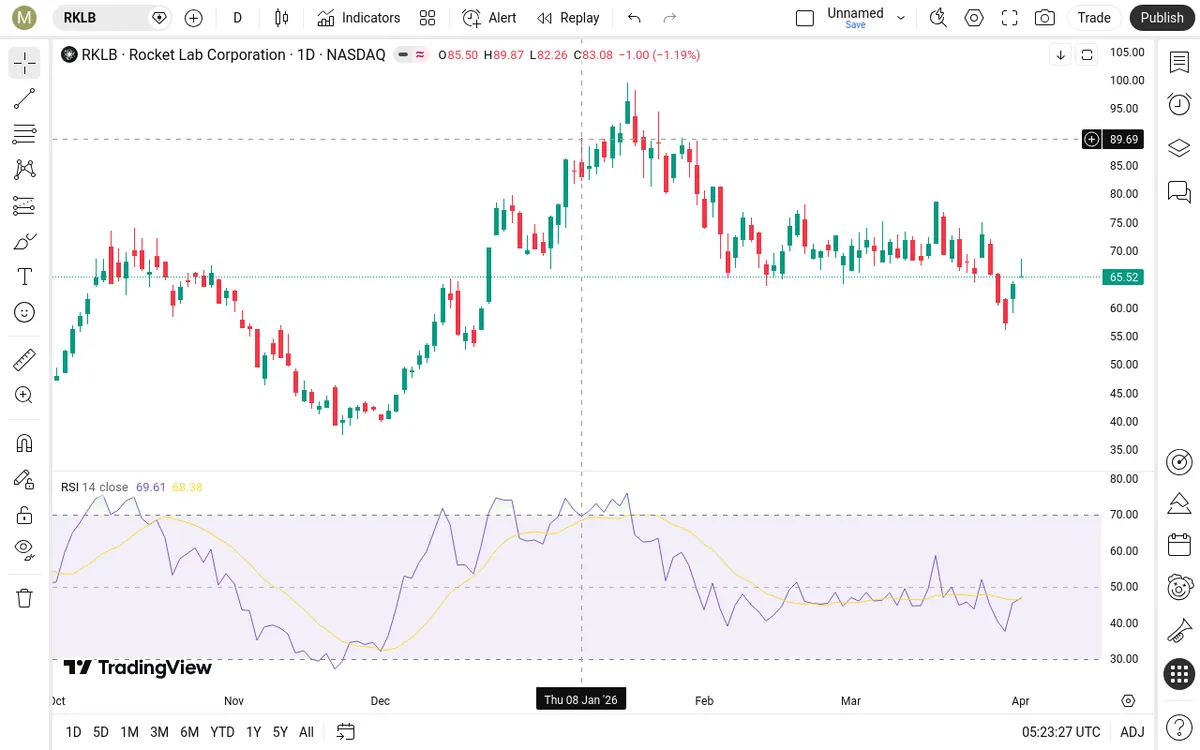Open the quick search tool

pyautogui.click(x=938, y=18)
